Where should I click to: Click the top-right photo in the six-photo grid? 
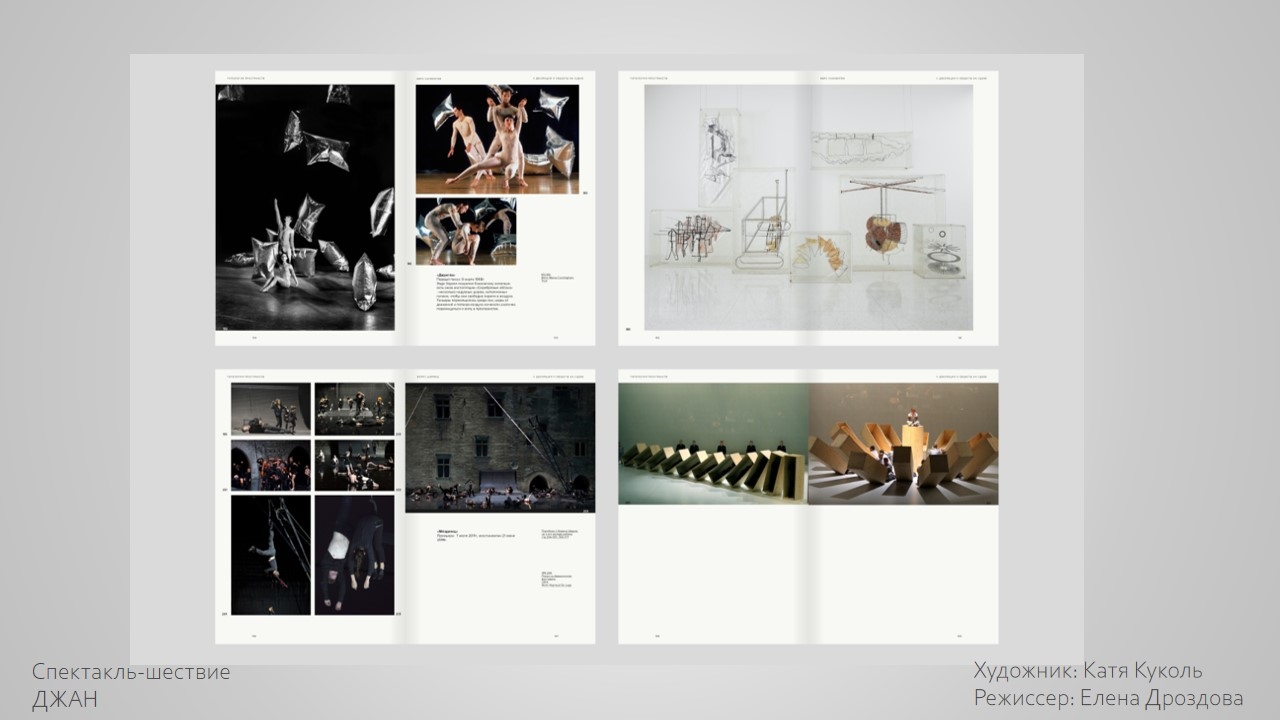(x=354, y=409)
